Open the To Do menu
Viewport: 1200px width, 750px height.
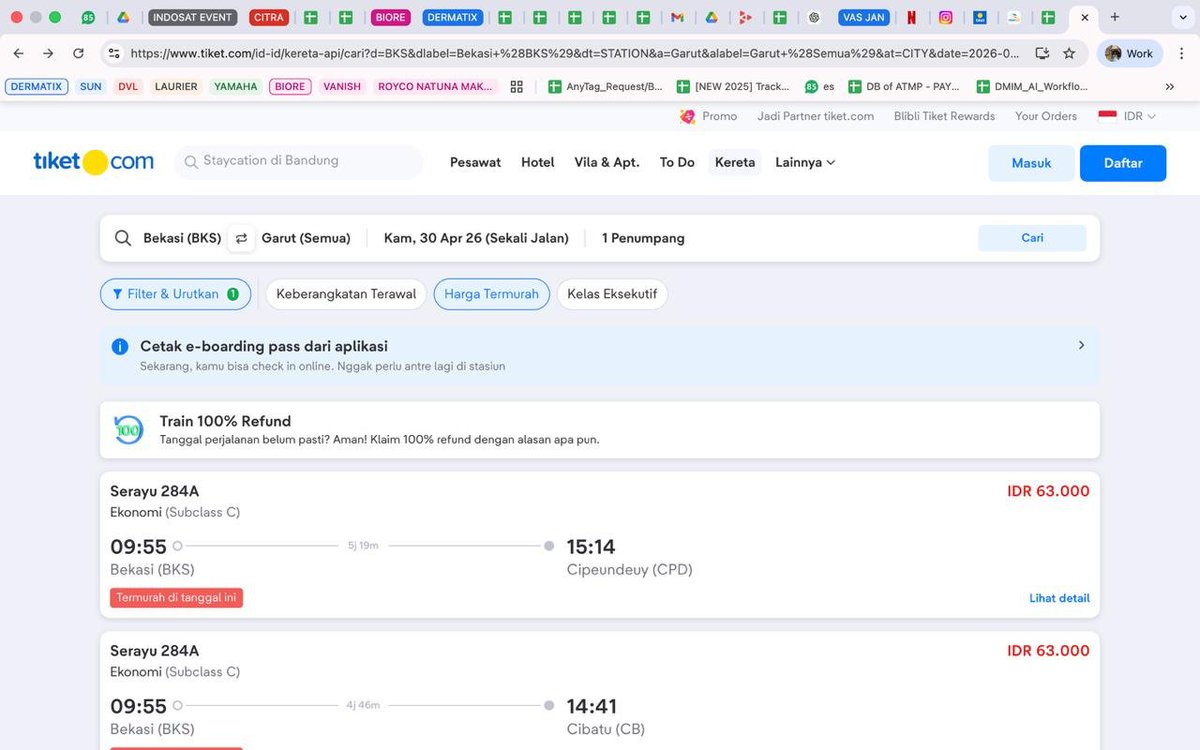point(677,162)
